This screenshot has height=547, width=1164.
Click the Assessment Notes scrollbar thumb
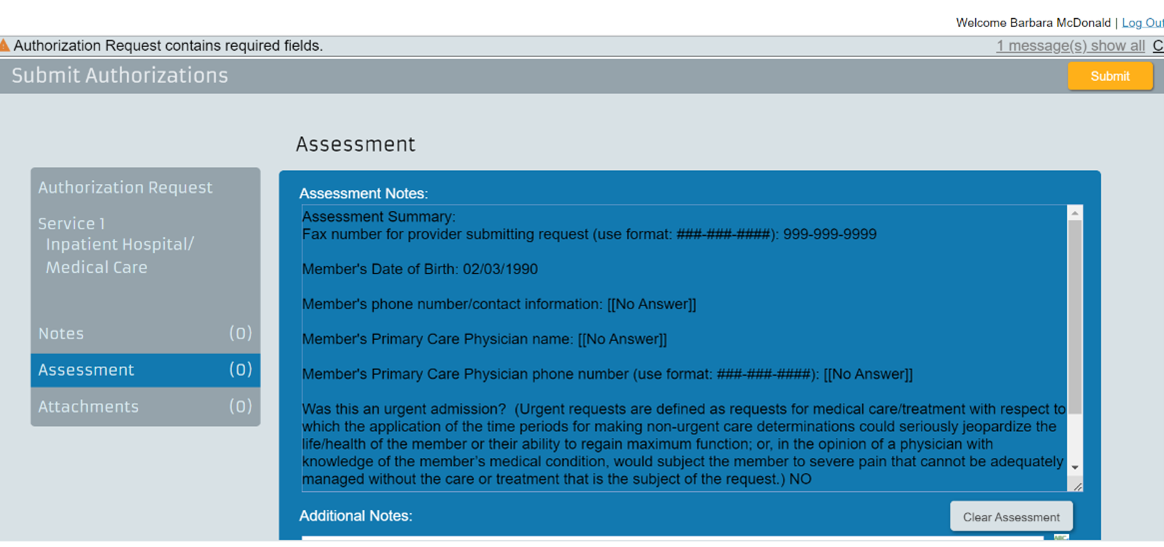[x=1075, y=317]
